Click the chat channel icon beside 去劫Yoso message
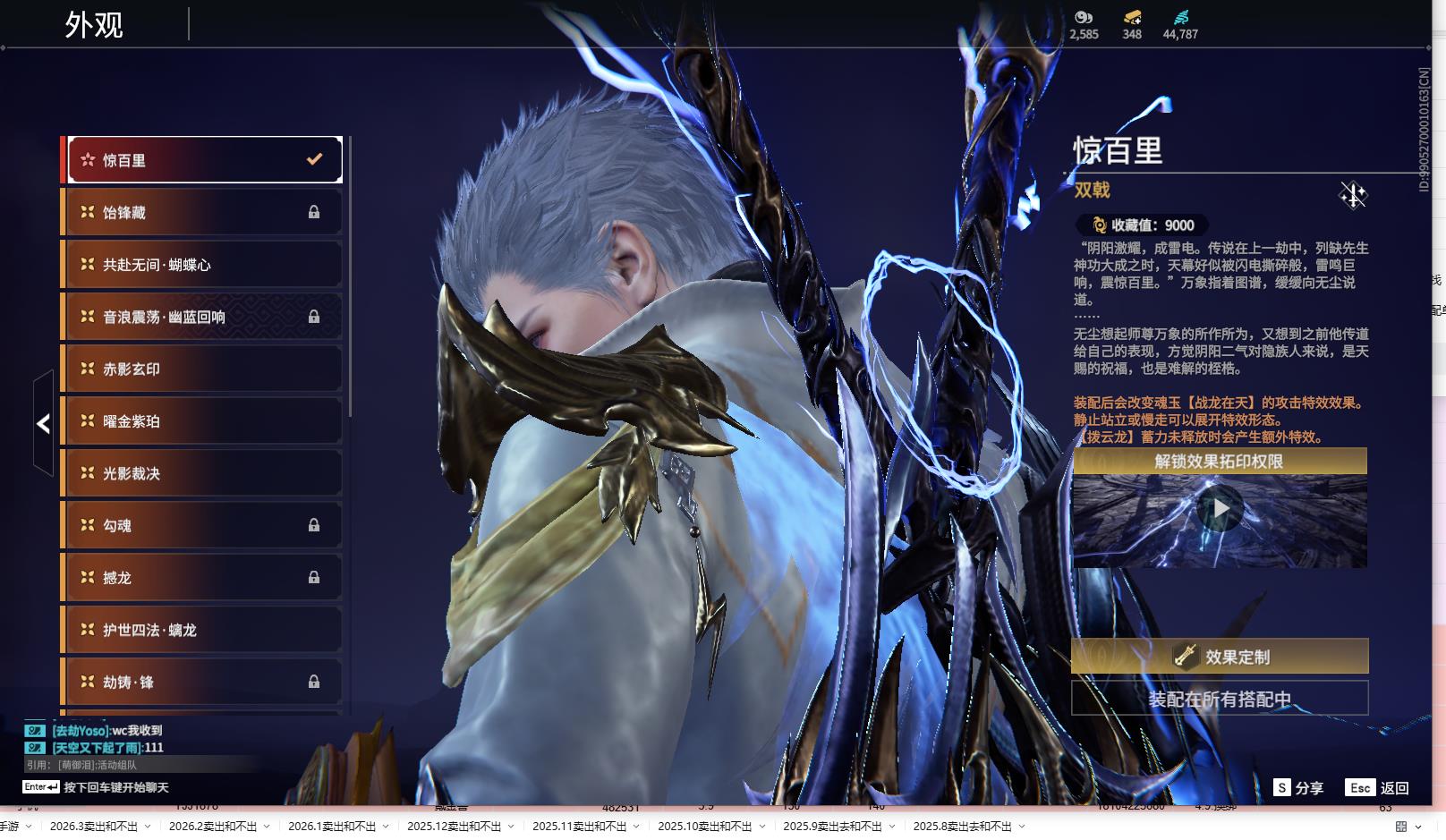 35,731
